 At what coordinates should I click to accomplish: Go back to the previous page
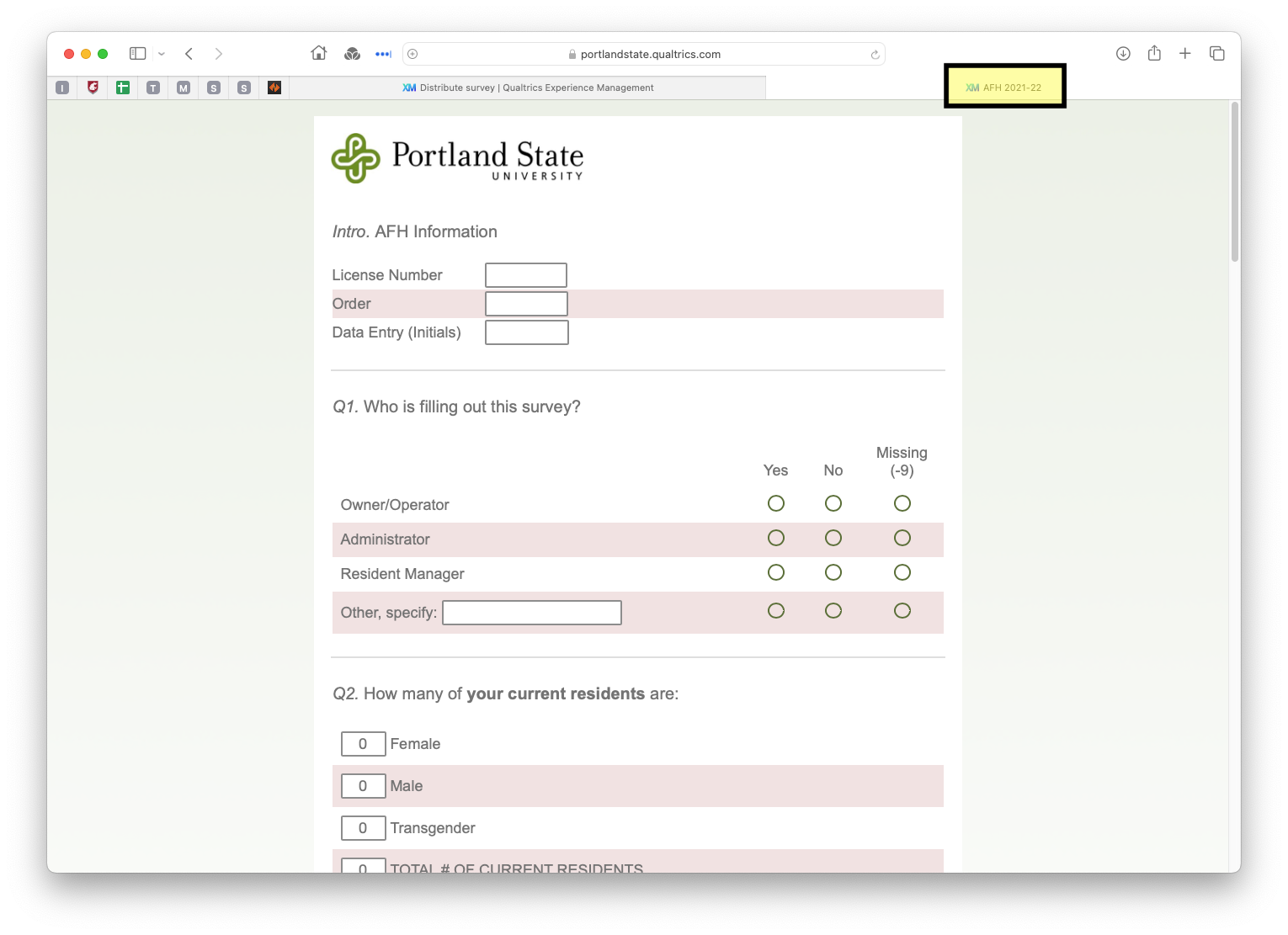coord(189,54)
